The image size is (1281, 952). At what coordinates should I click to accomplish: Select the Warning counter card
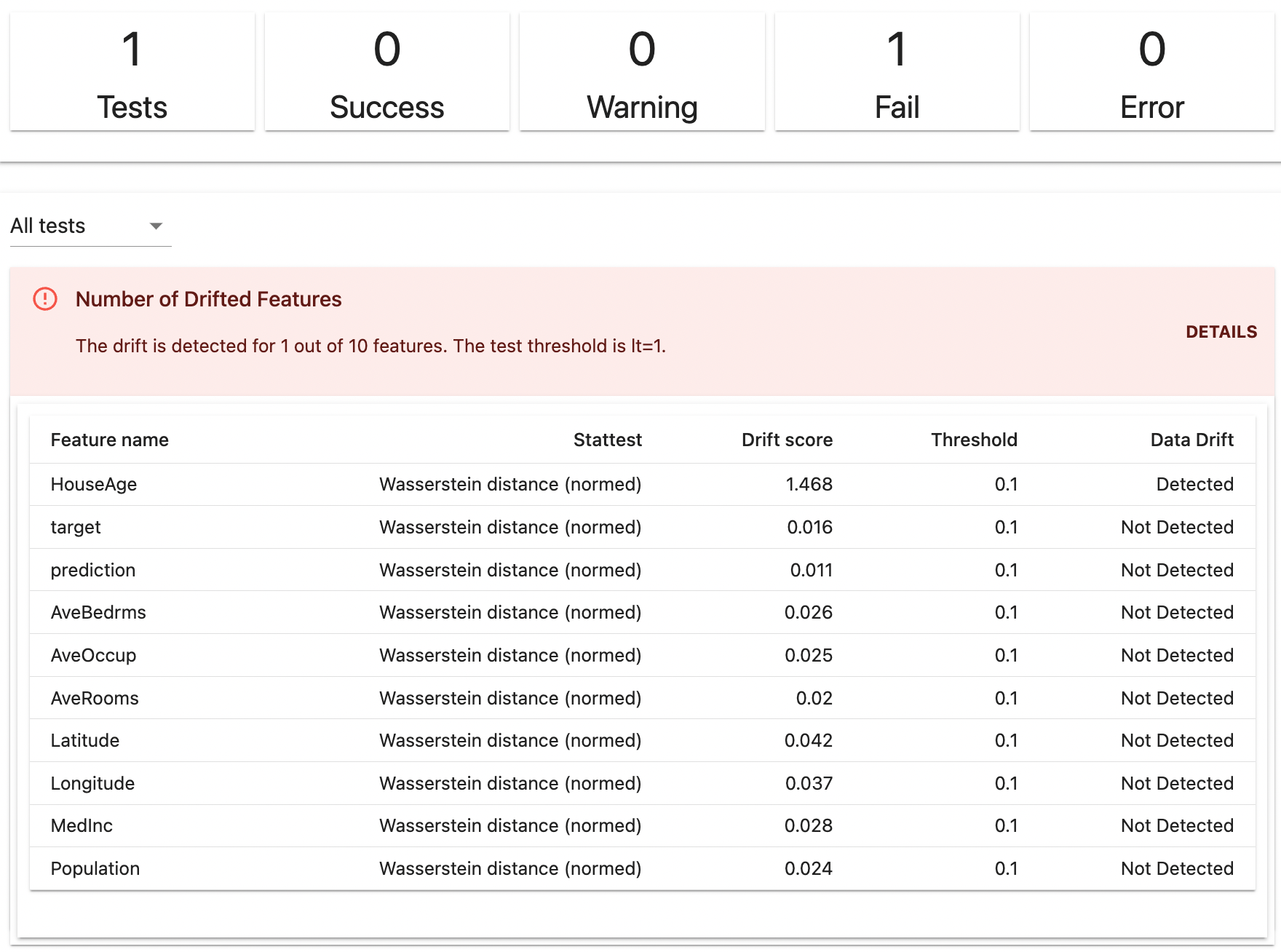642,72
